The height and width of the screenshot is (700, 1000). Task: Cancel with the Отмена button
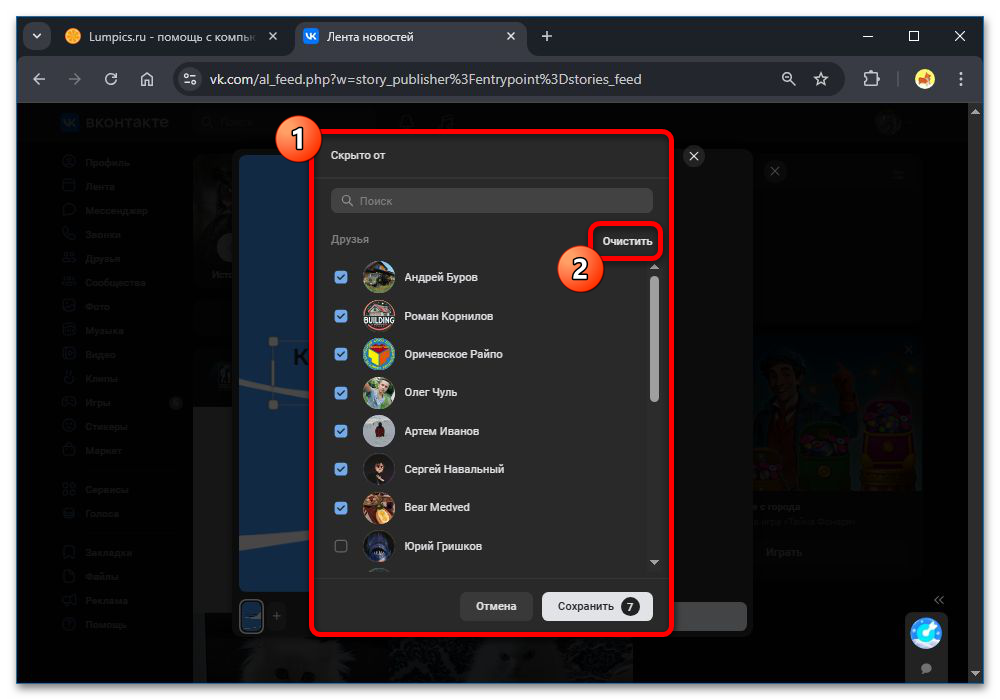coord(495,606)
